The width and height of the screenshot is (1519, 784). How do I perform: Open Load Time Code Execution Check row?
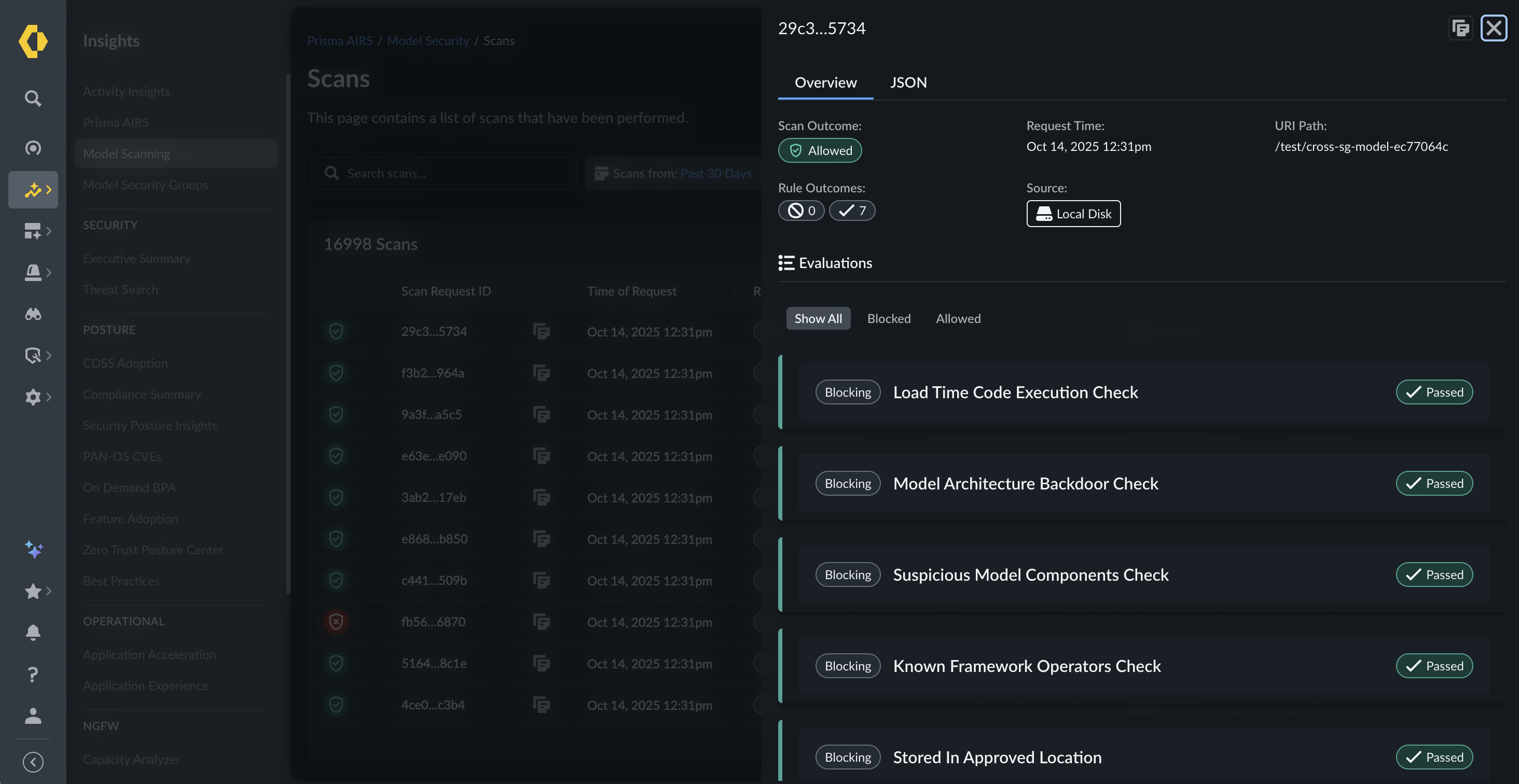(x=1015, y=393)
